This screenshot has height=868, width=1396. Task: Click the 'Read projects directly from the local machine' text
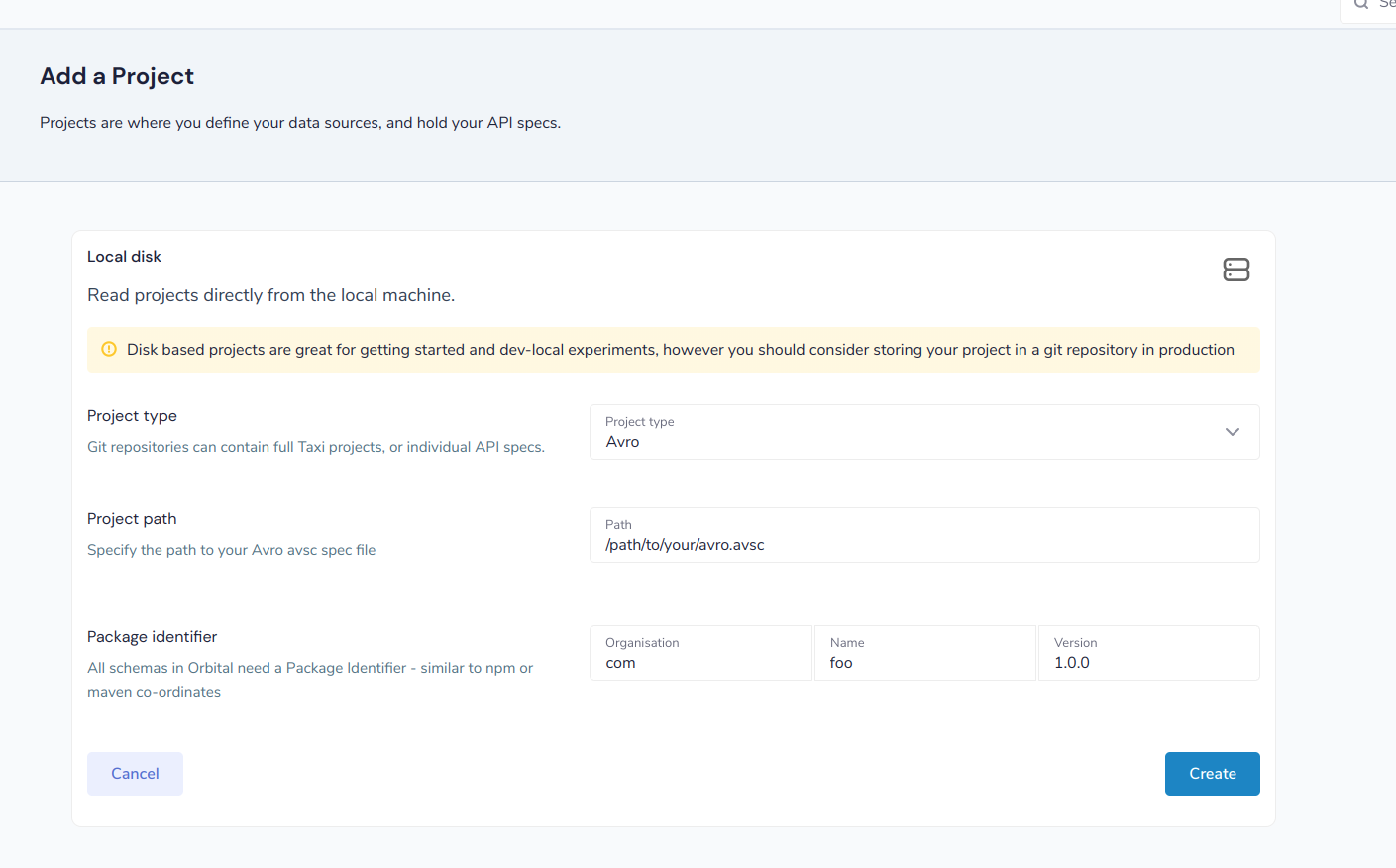tap(270, 295)
